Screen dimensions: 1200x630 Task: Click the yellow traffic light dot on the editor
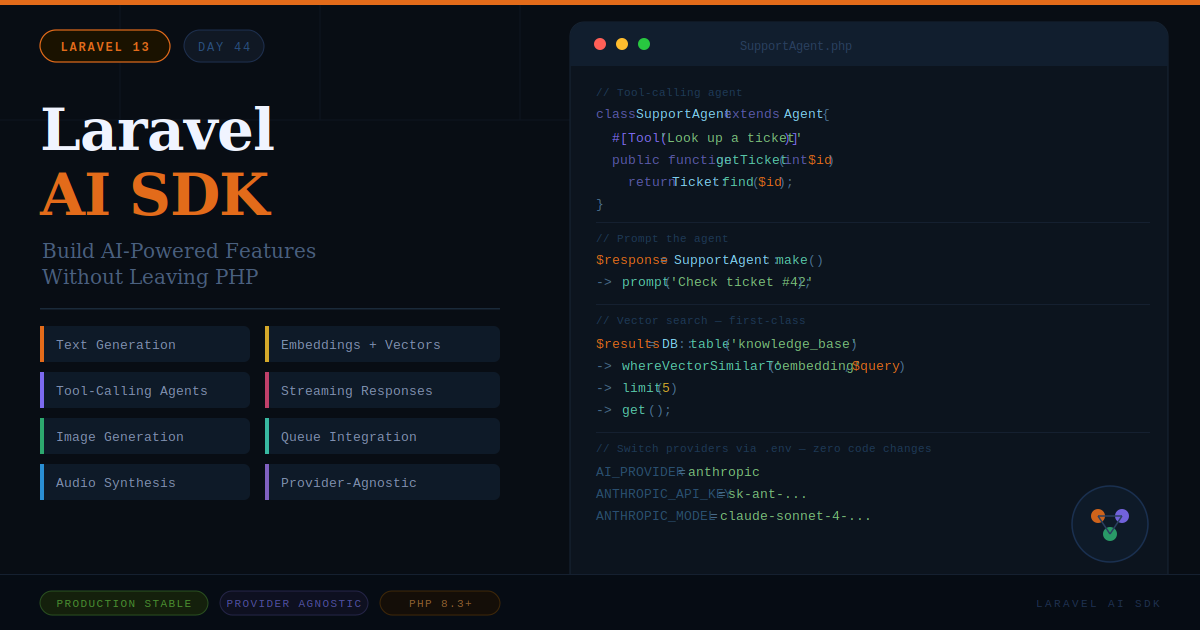(621, 44)
